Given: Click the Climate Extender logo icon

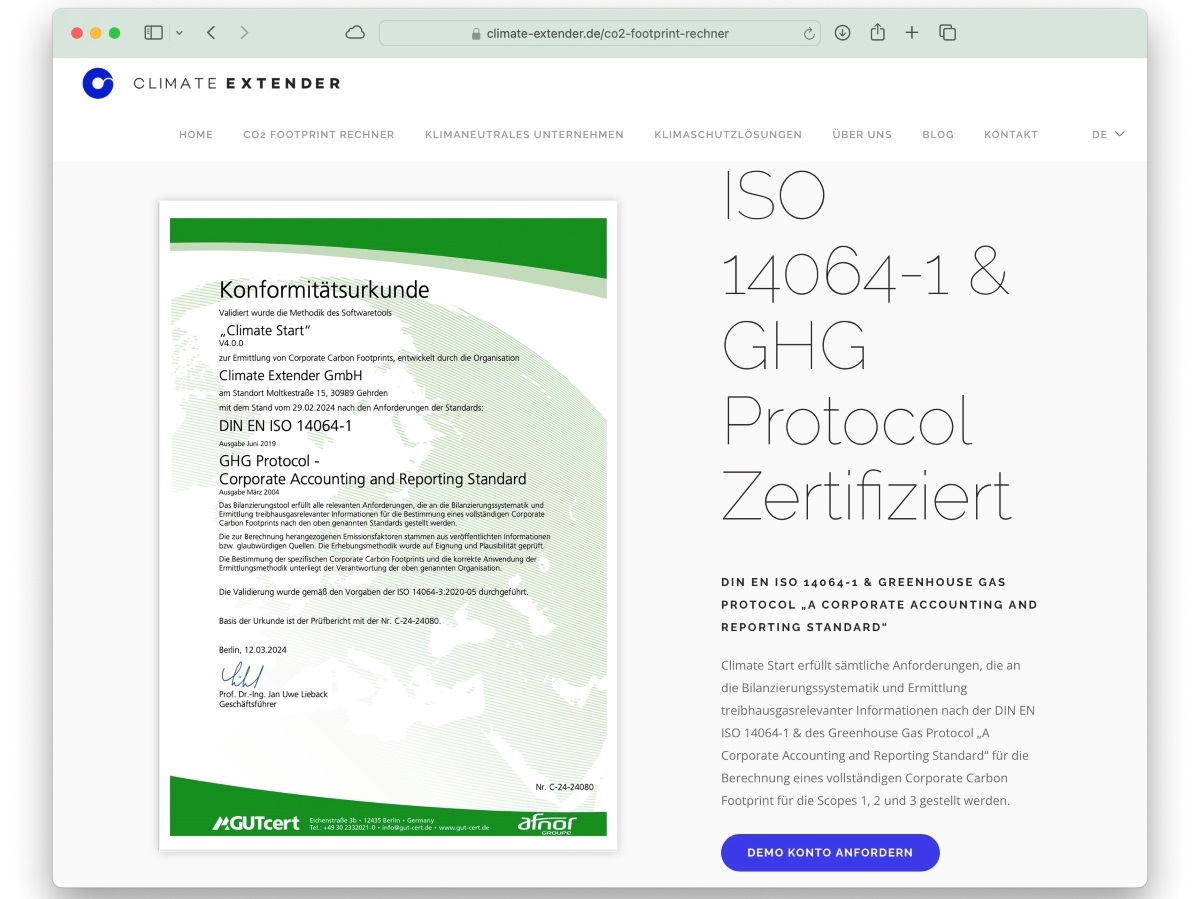Looking at the screenshot, I should click(x=98, y=83).
